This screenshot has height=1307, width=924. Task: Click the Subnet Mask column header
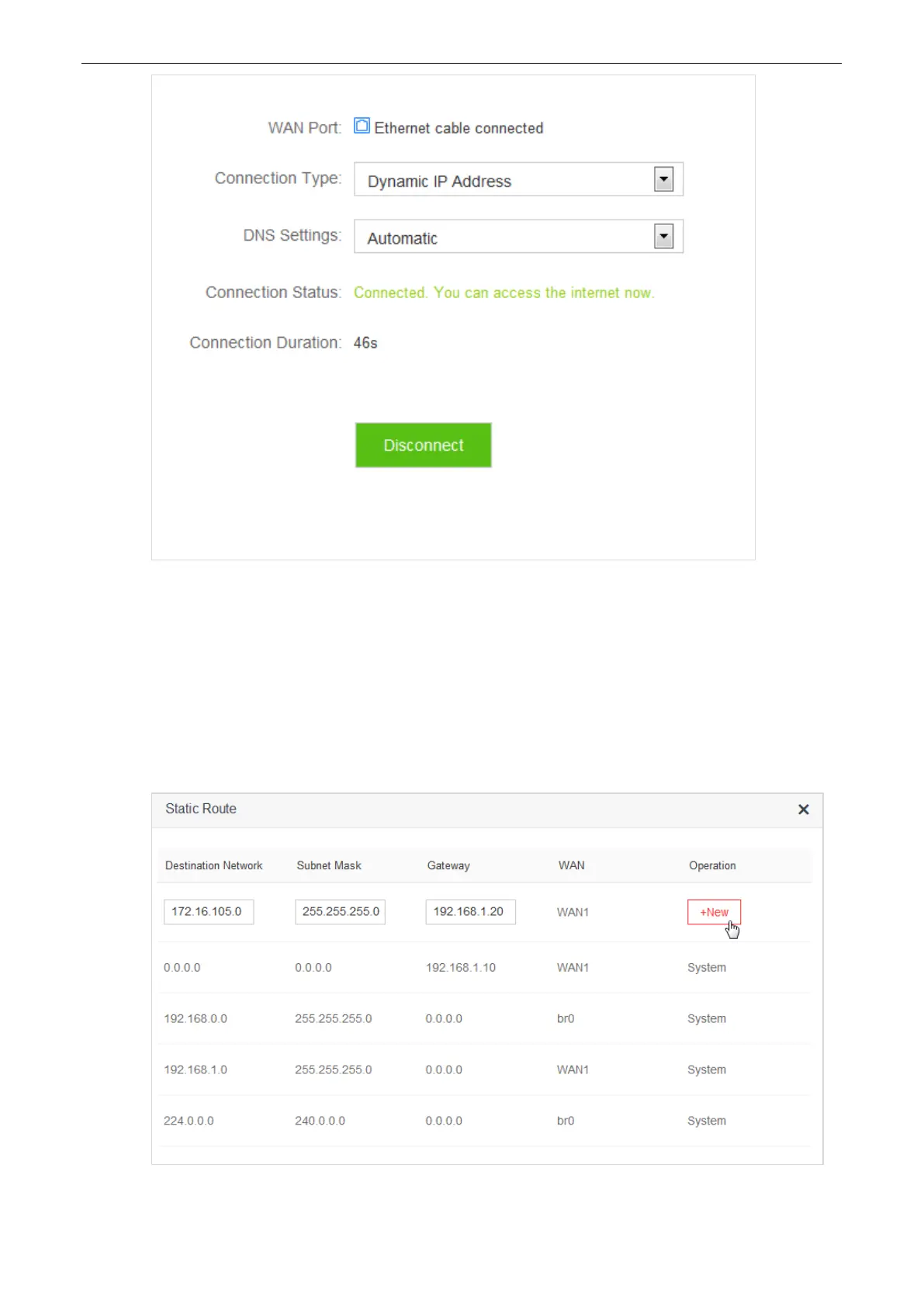(329, 865)
